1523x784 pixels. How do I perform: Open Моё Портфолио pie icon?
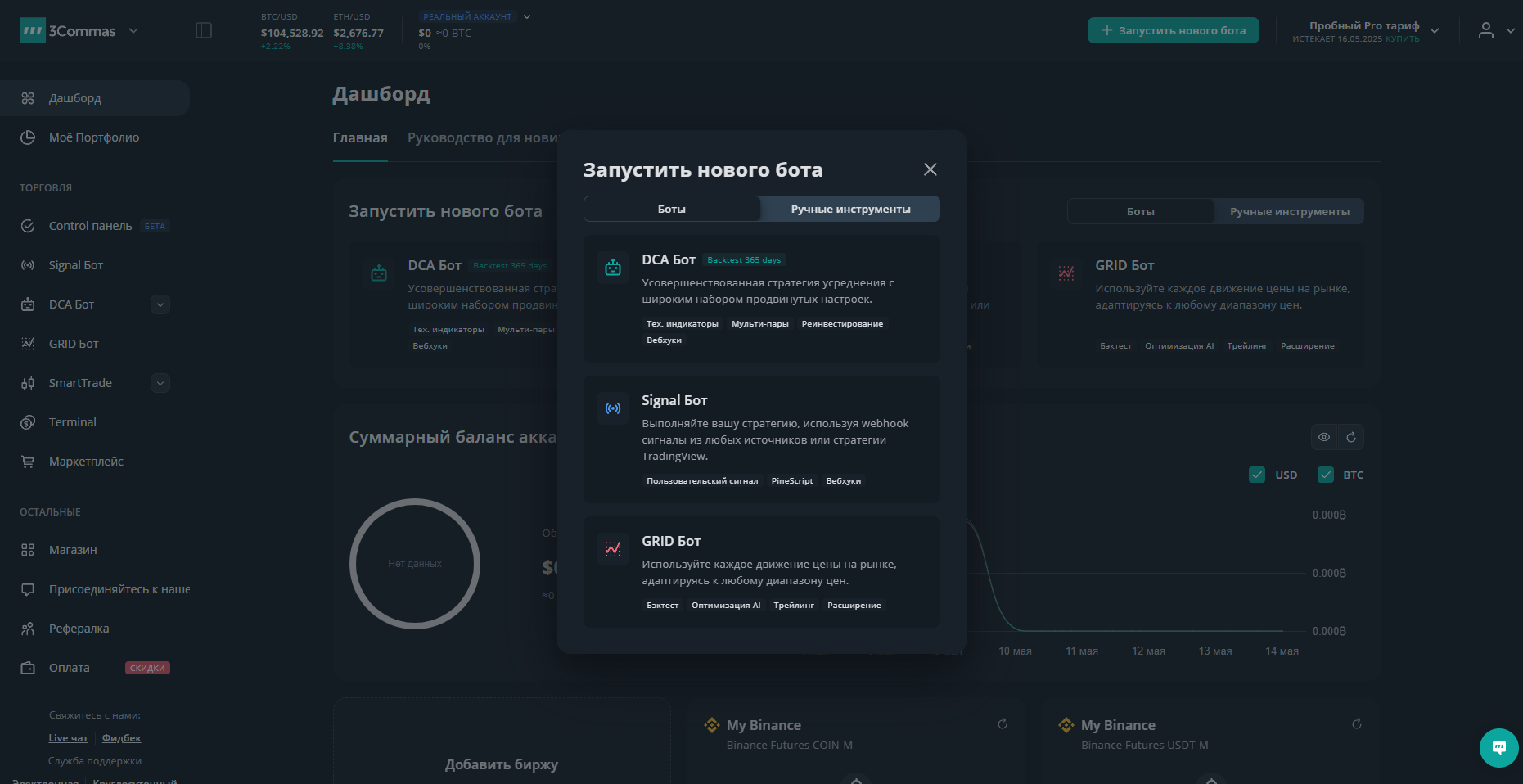coord(28,137)
